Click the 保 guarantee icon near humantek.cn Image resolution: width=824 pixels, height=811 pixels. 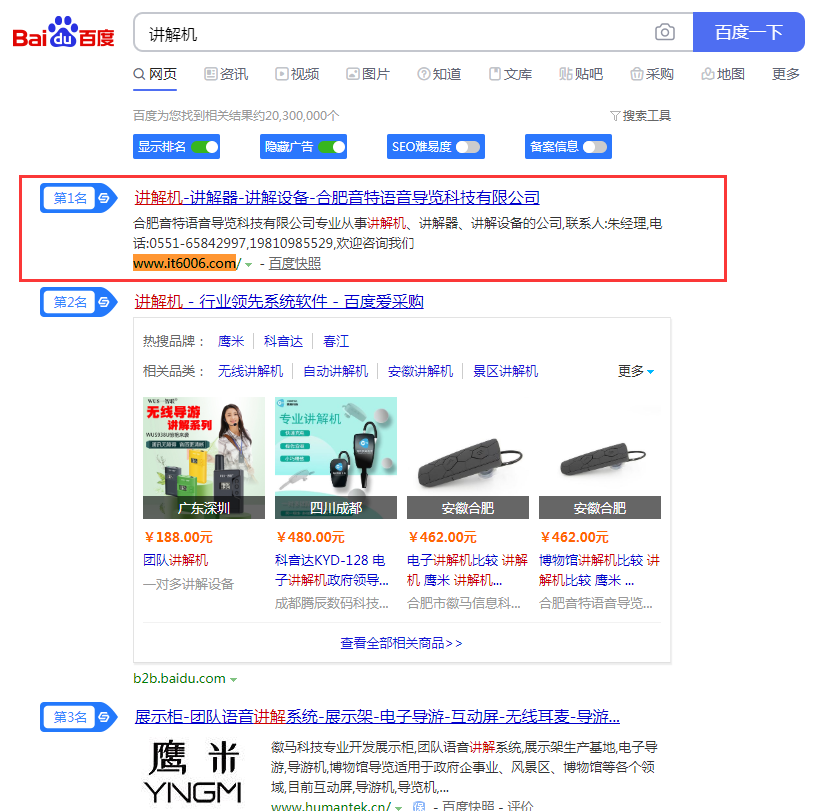[419, 806]
